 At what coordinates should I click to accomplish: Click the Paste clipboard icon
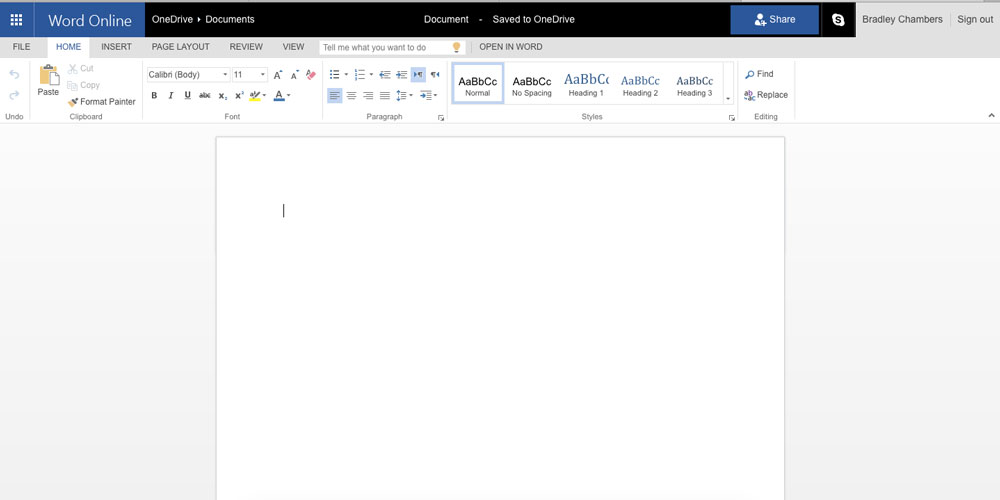pyautogui.click(x=48, y=75)
